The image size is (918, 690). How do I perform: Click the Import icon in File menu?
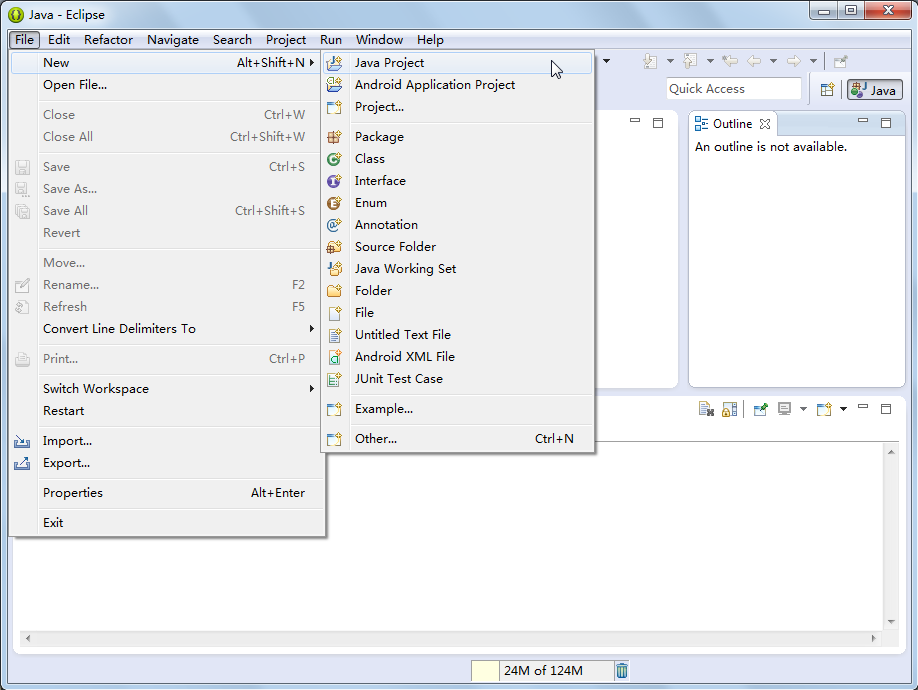coord(23,441)
